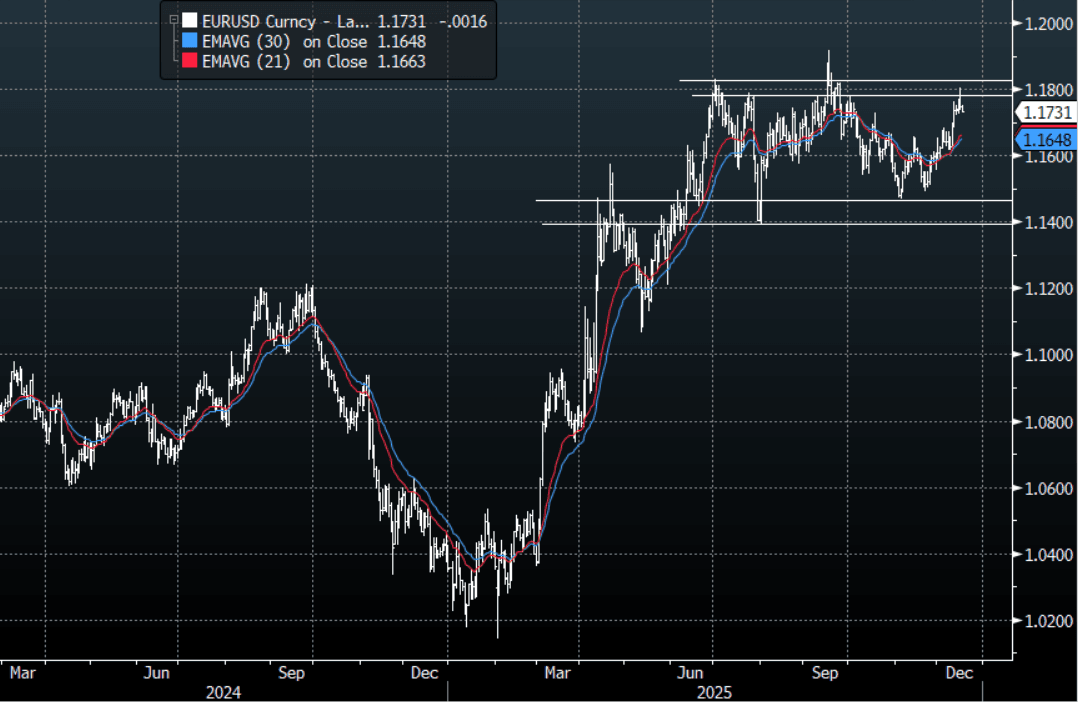This screenshot has height=702, width=1078.
Task: Click the 1.1400 label on price axis
Action: click(x=1046, y=222)
